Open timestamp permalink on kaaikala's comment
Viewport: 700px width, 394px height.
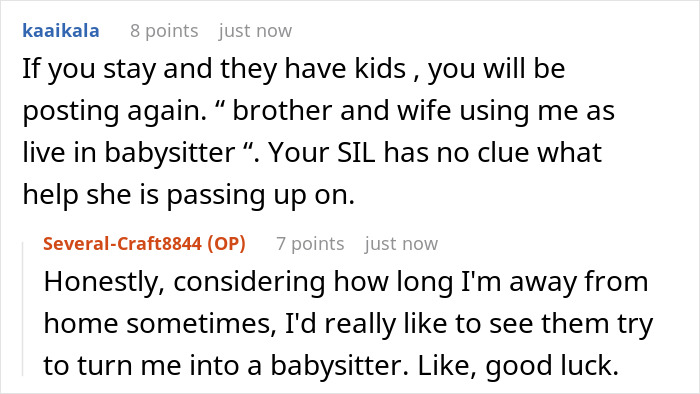(255, 31)
